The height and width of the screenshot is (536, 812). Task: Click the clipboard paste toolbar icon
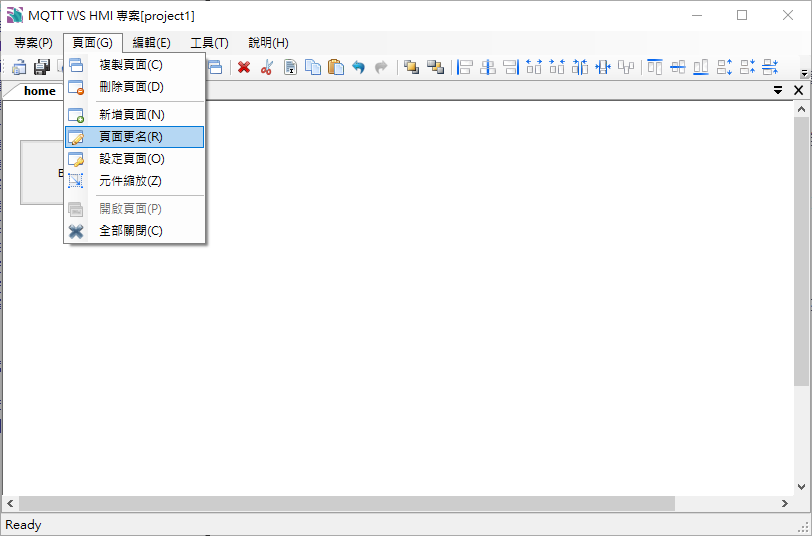coord(336,67)
